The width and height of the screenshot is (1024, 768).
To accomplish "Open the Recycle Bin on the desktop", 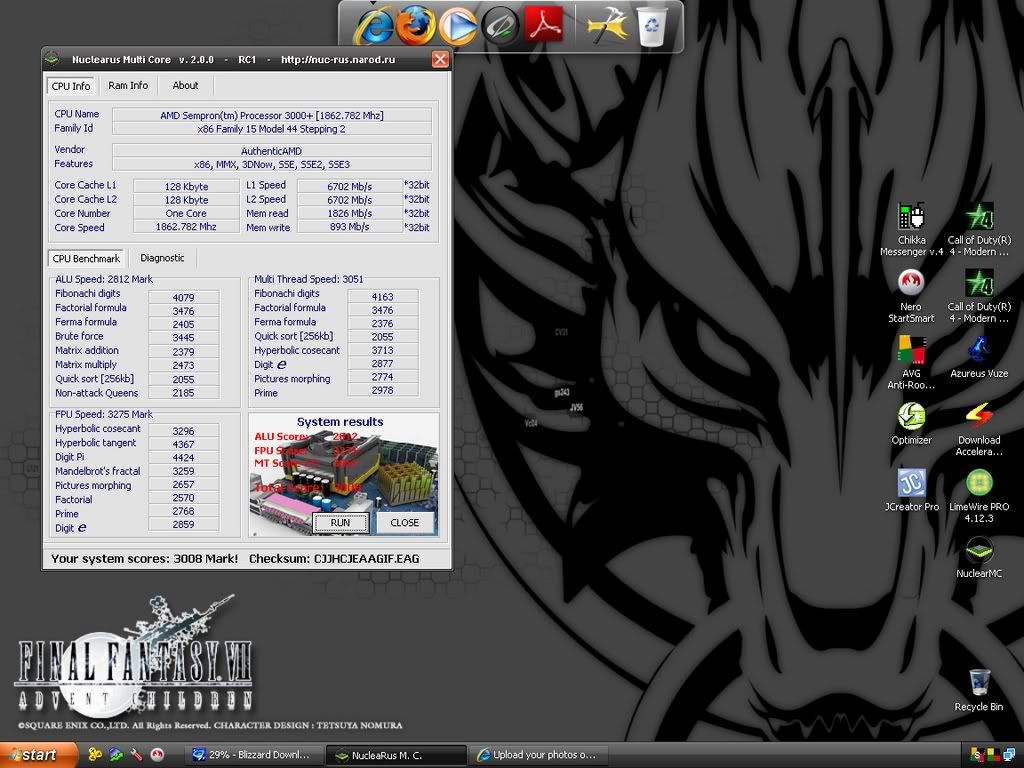I will pos(979,684).
